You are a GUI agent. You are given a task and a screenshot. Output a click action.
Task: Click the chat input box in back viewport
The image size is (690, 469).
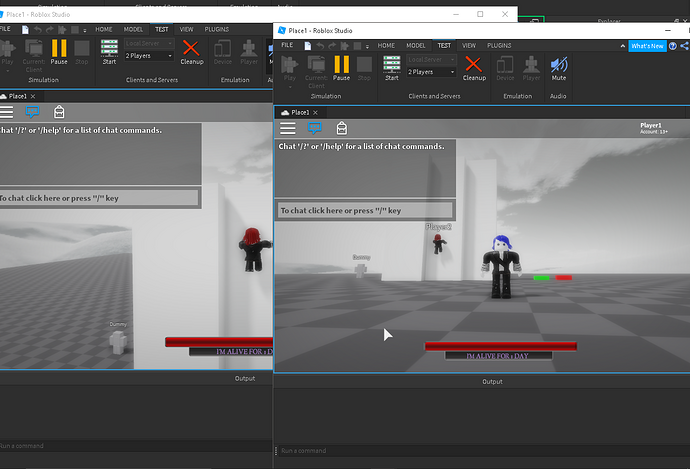click(x=98, y=198)
